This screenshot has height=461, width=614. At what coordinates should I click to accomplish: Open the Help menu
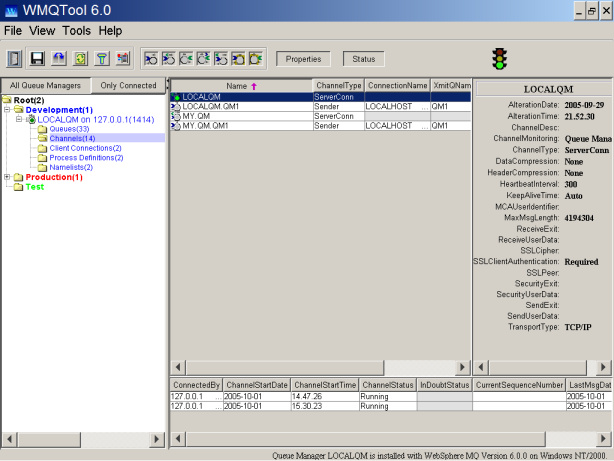110,31
